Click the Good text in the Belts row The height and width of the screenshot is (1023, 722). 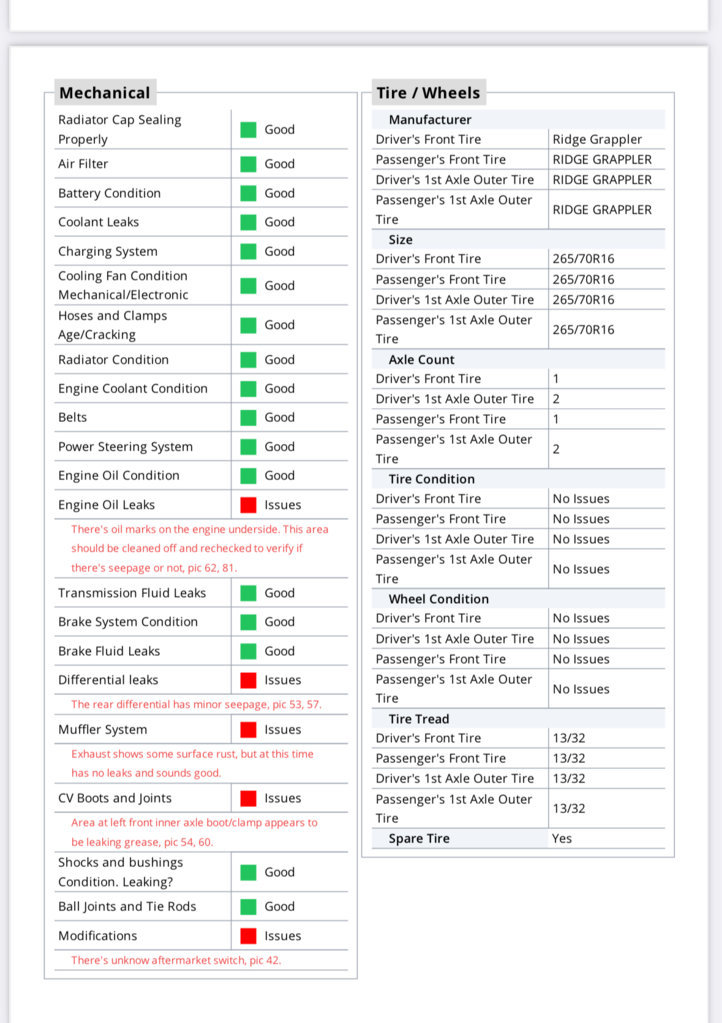[279, 417]
